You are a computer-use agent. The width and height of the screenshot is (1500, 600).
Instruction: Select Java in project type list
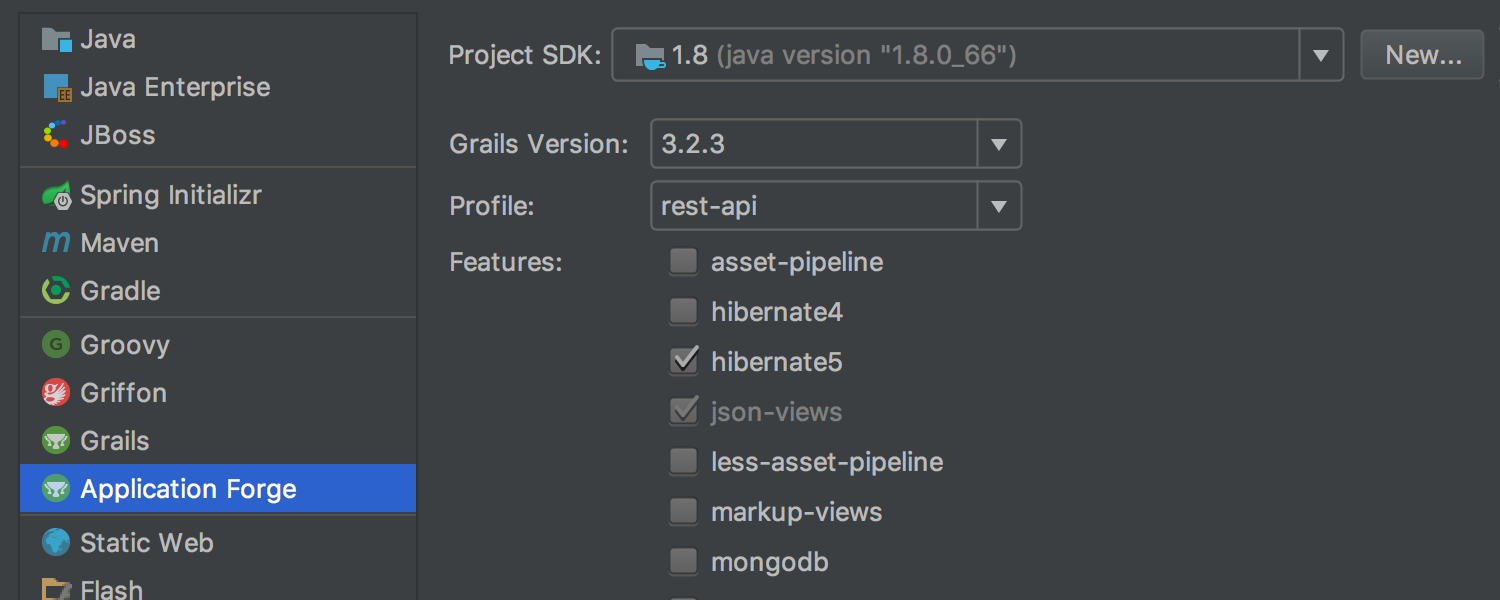click(218, 40)
